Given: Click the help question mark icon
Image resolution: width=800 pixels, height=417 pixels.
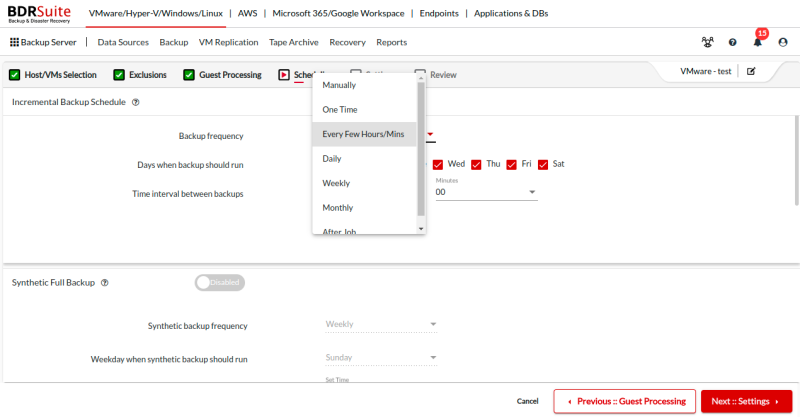Looking at the screenshot, I should tap(732, 43).
